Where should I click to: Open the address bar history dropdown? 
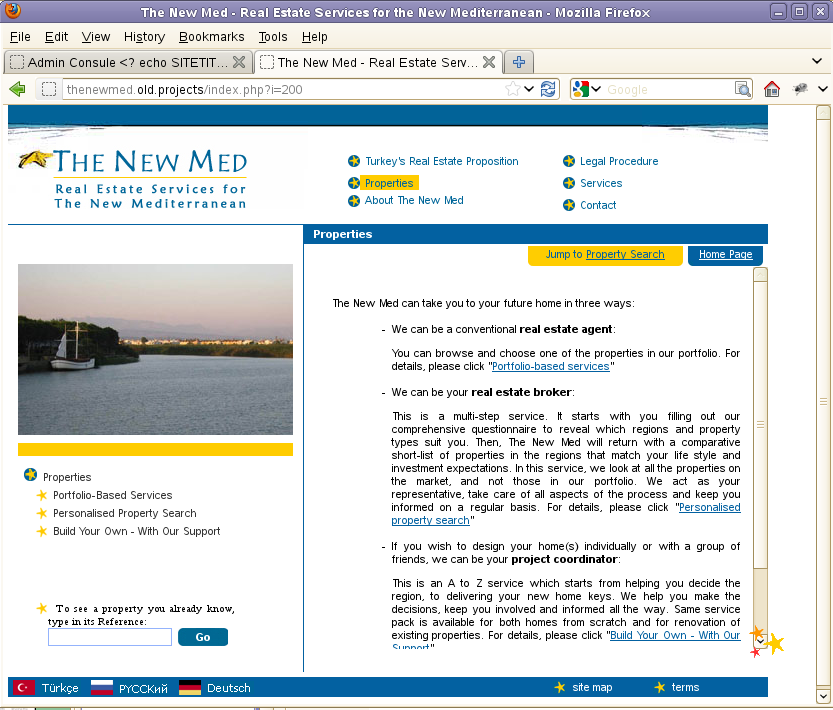(529, 89)
